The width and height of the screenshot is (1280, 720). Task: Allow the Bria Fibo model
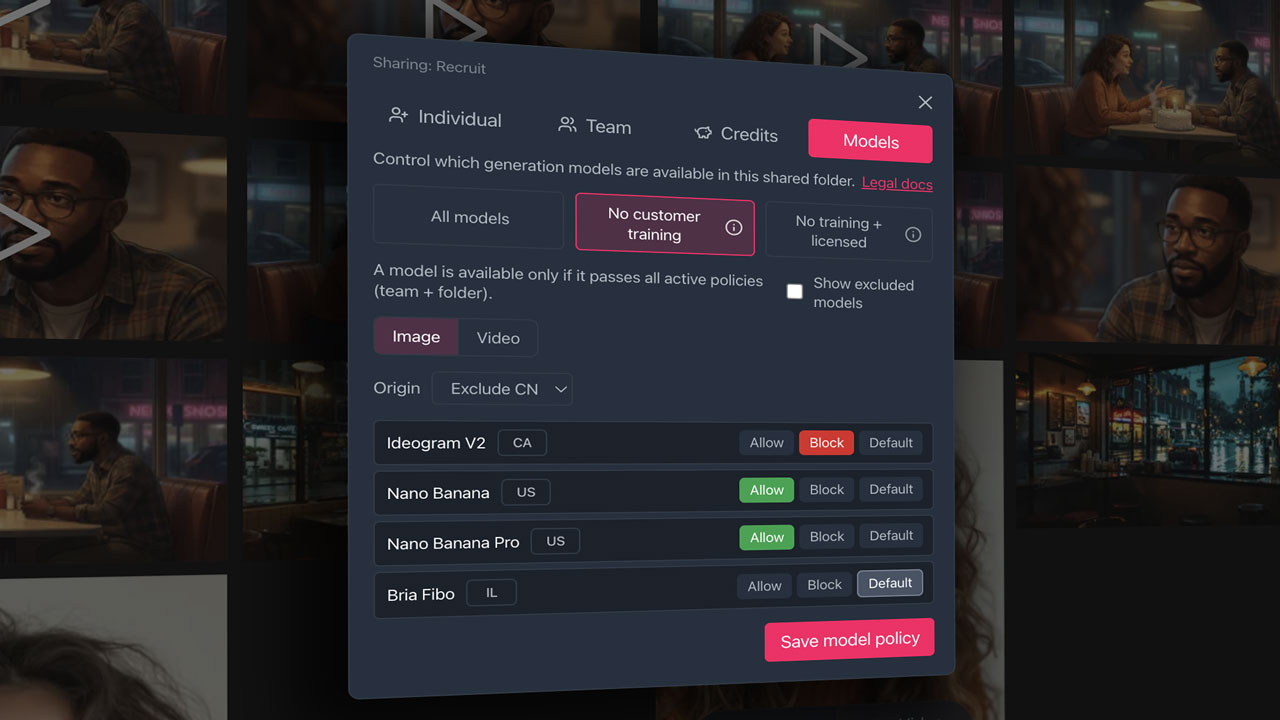click(765, 586)
